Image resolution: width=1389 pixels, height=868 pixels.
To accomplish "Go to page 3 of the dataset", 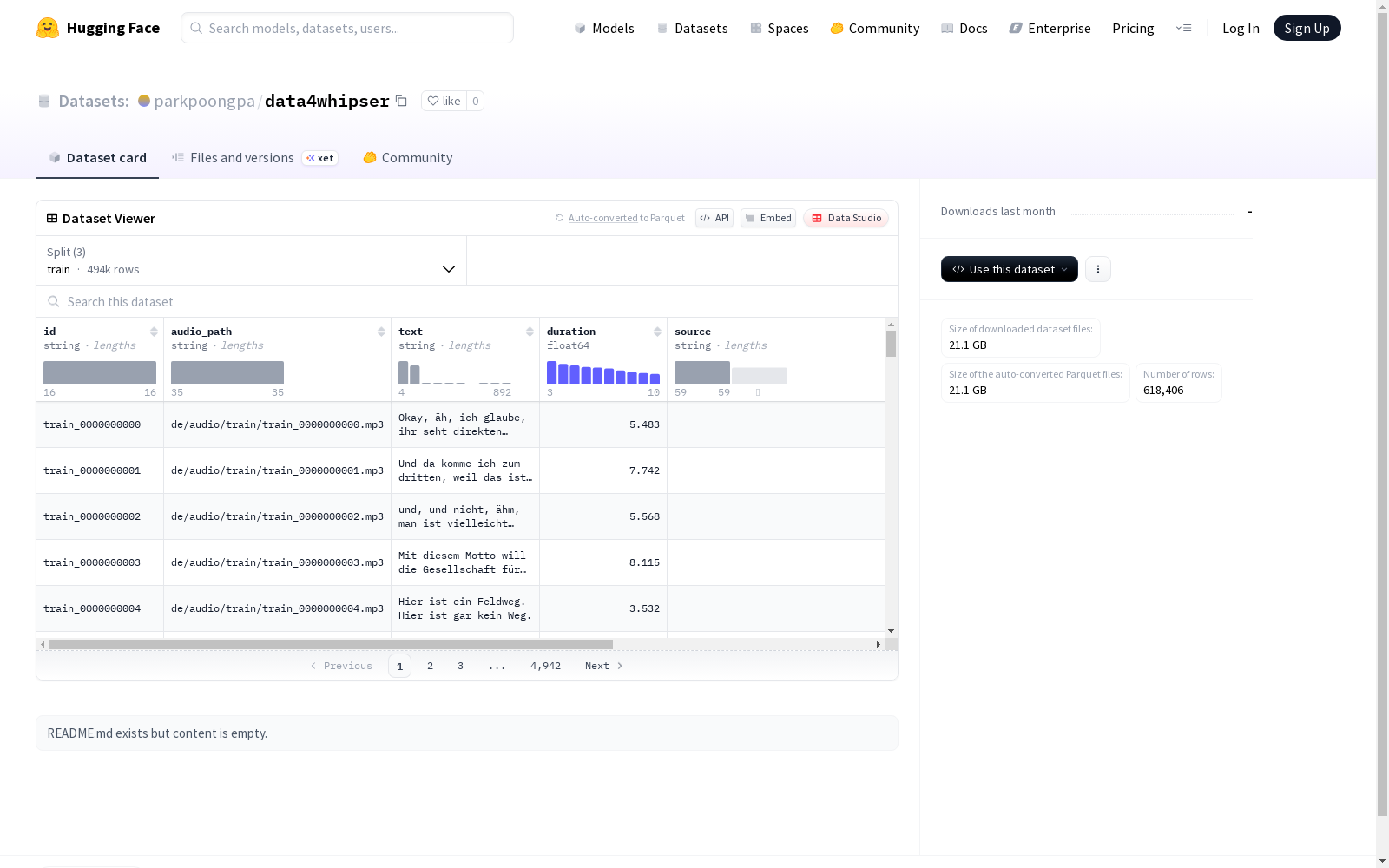I will point(460,666).
